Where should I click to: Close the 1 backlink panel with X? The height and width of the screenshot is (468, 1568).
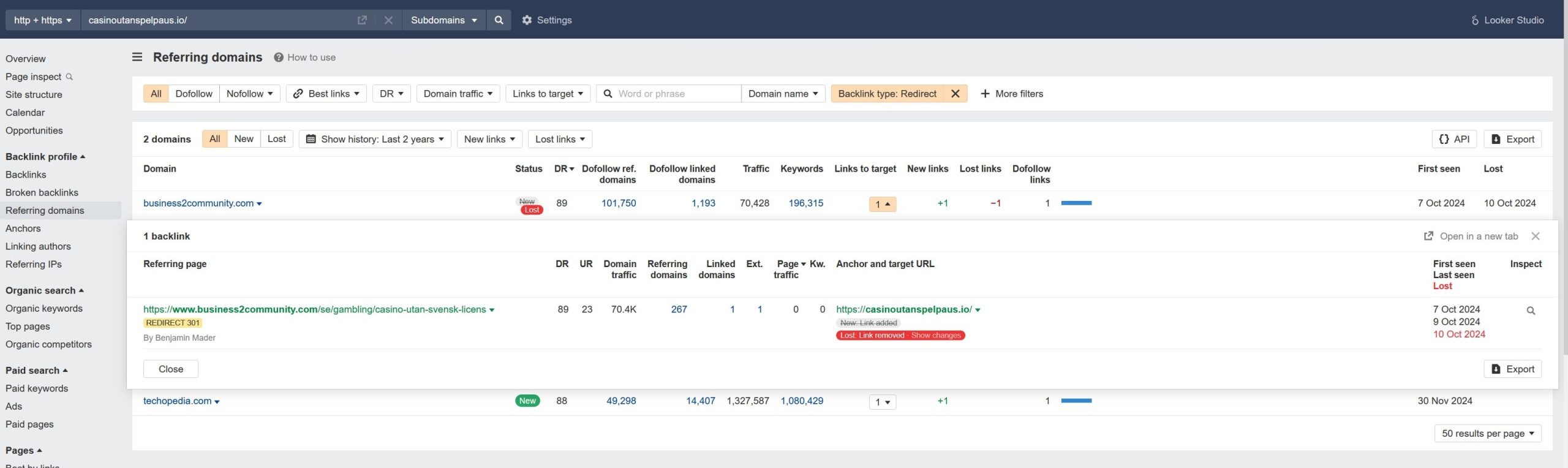point(1535,236)
